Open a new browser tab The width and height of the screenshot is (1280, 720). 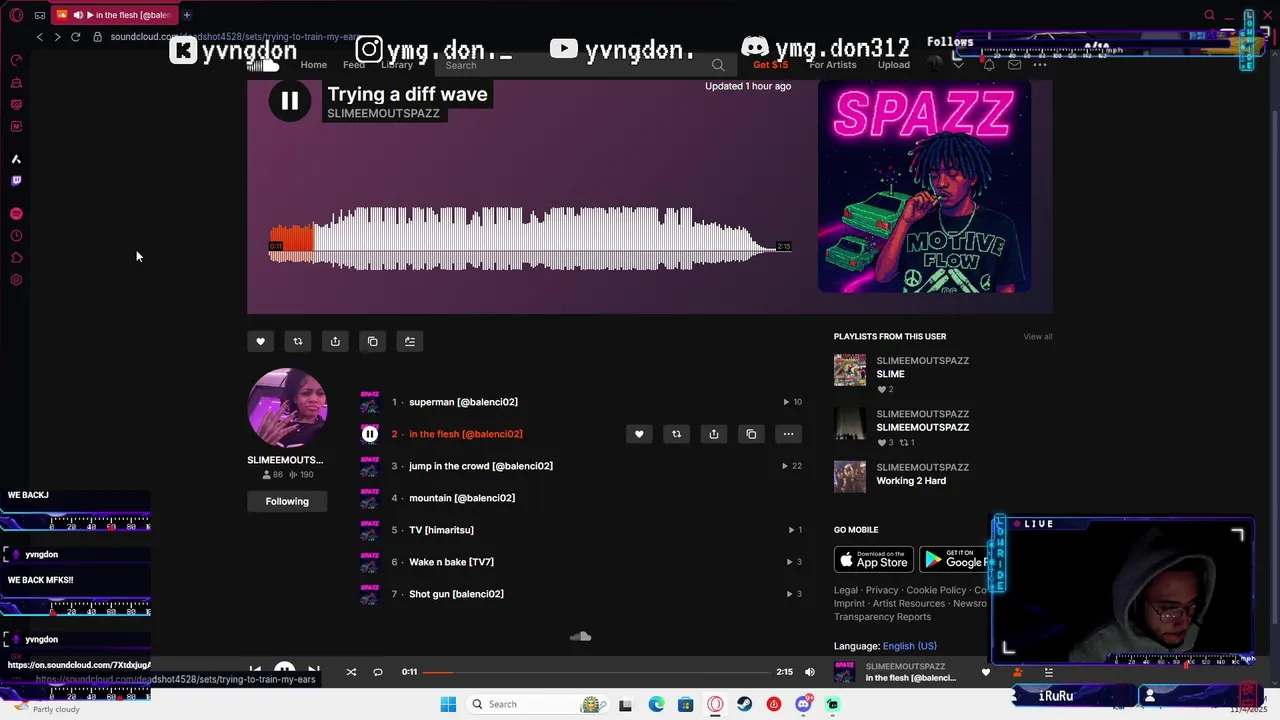tap(187, 15)
